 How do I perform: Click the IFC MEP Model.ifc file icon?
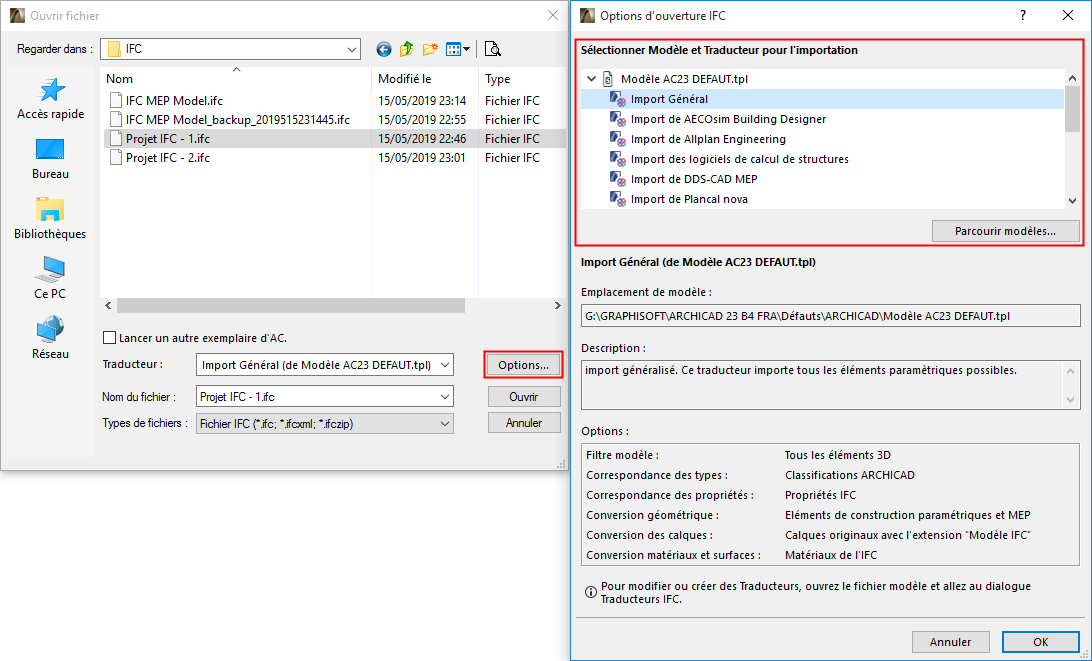pyautogui.click(x=116, y=100)
